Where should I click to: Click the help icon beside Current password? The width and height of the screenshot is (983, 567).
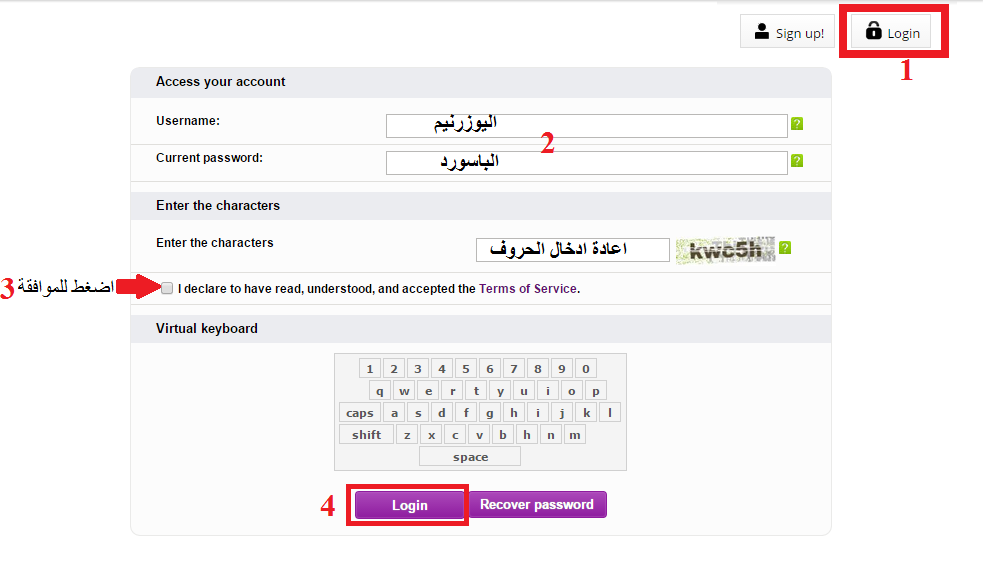797,161
